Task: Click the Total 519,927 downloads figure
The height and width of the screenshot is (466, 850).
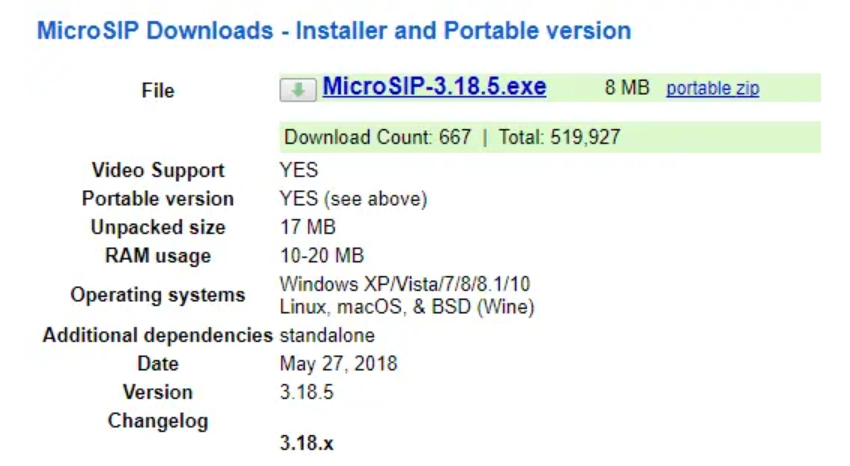Action: click(559, 137)
